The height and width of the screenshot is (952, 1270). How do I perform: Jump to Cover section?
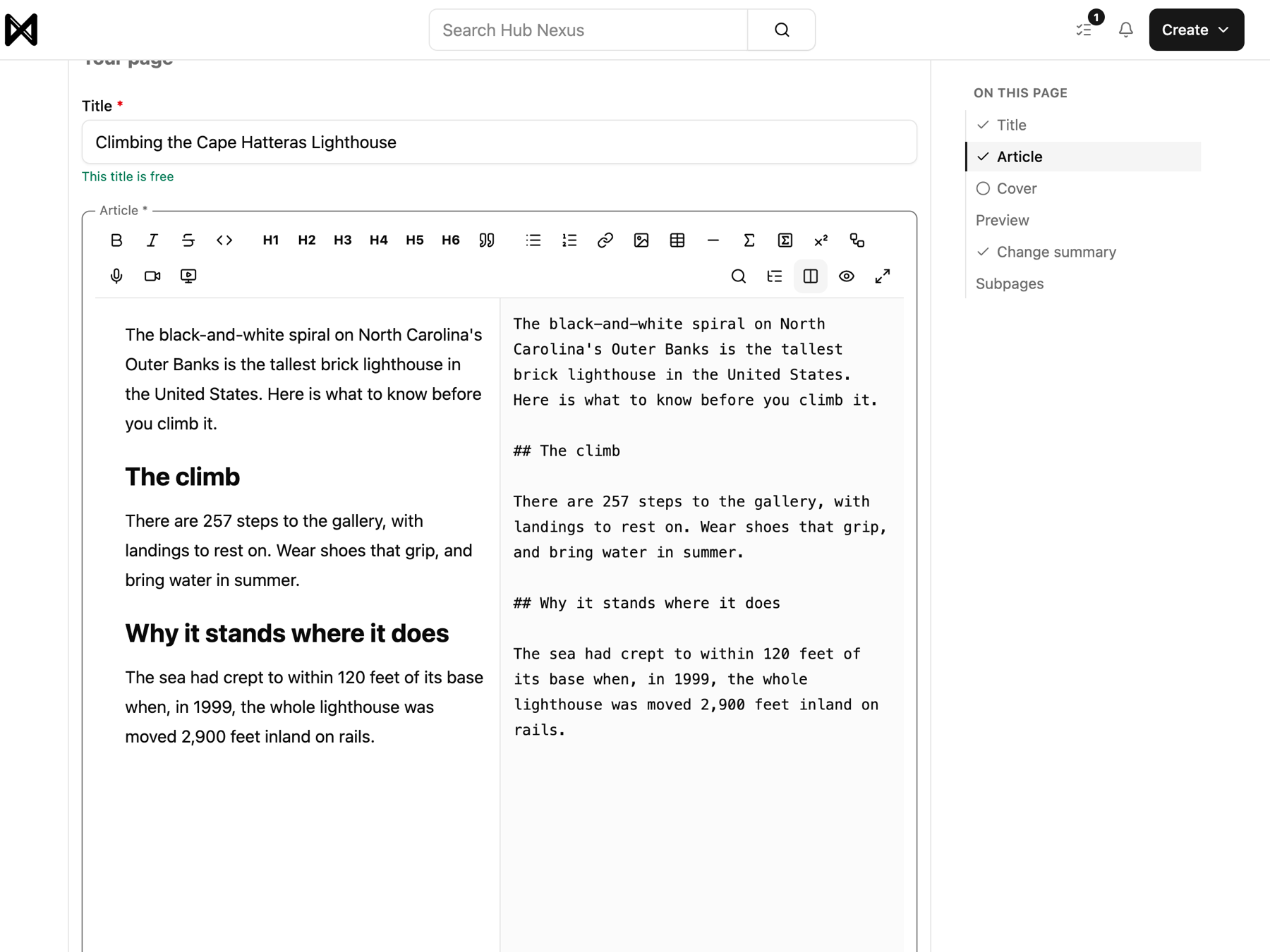click(x=1083, y=188)
